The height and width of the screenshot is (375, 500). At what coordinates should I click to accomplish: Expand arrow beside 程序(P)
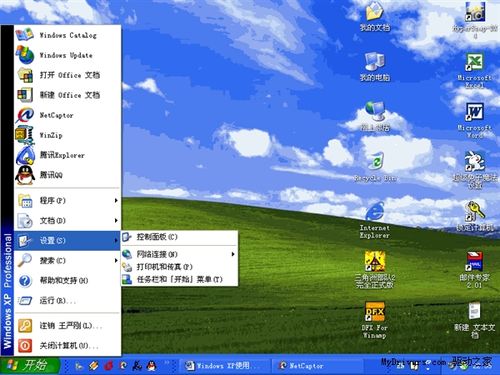116,200
